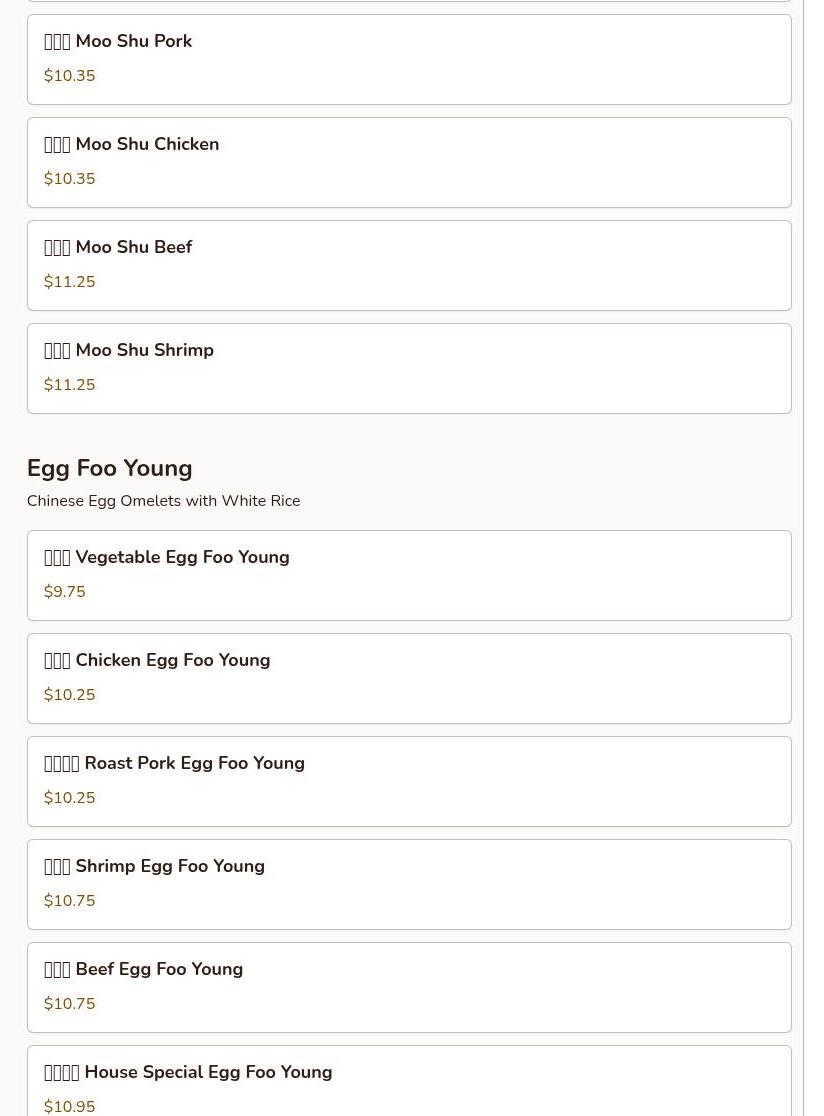Select Chicken Egg Foo Young
The height and width of the screenshot is (1116, 824).
tap(409, 678)
